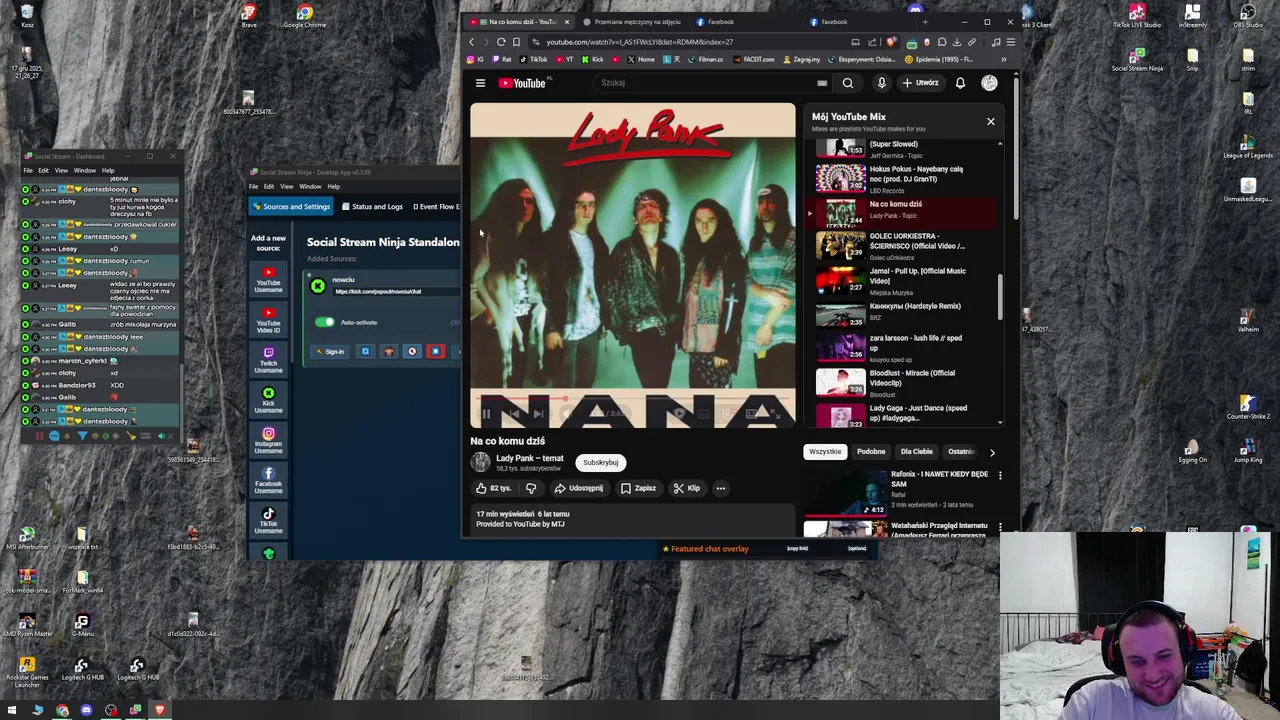Open View menu in Social Stream Dashboard
This screenshot has width=1280, height=720.
[61, 170]
